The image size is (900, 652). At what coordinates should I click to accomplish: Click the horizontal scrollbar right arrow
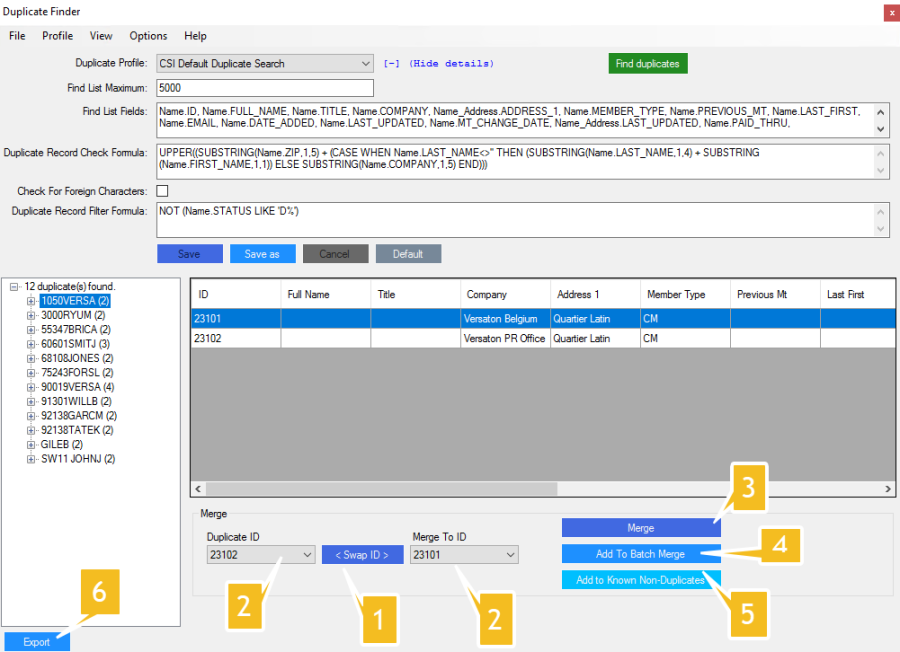pyautogui.click(x=888, y=489)
